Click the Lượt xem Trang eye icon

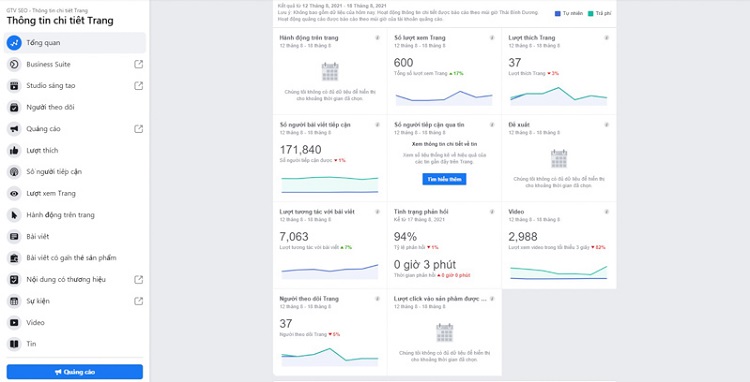click(x=14, y=193)
